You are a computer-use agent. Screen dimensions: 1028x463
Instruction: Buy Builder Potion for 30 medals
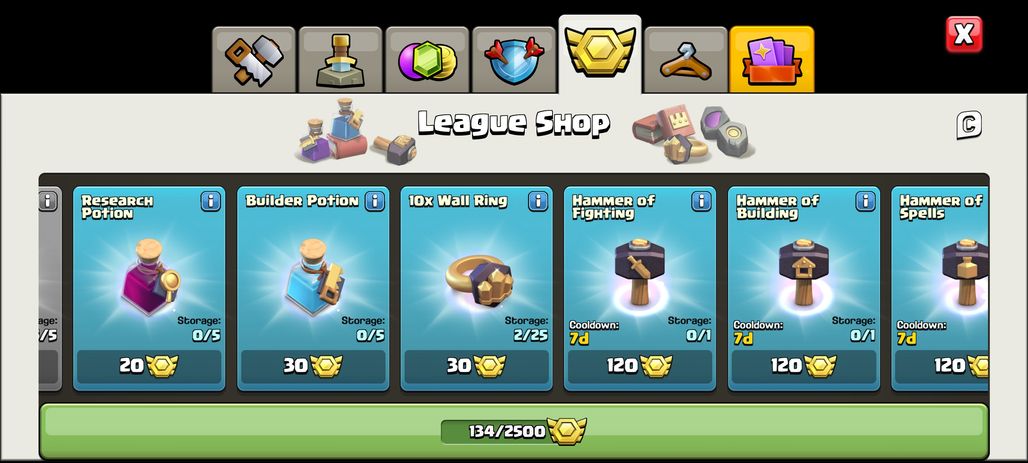313,367
